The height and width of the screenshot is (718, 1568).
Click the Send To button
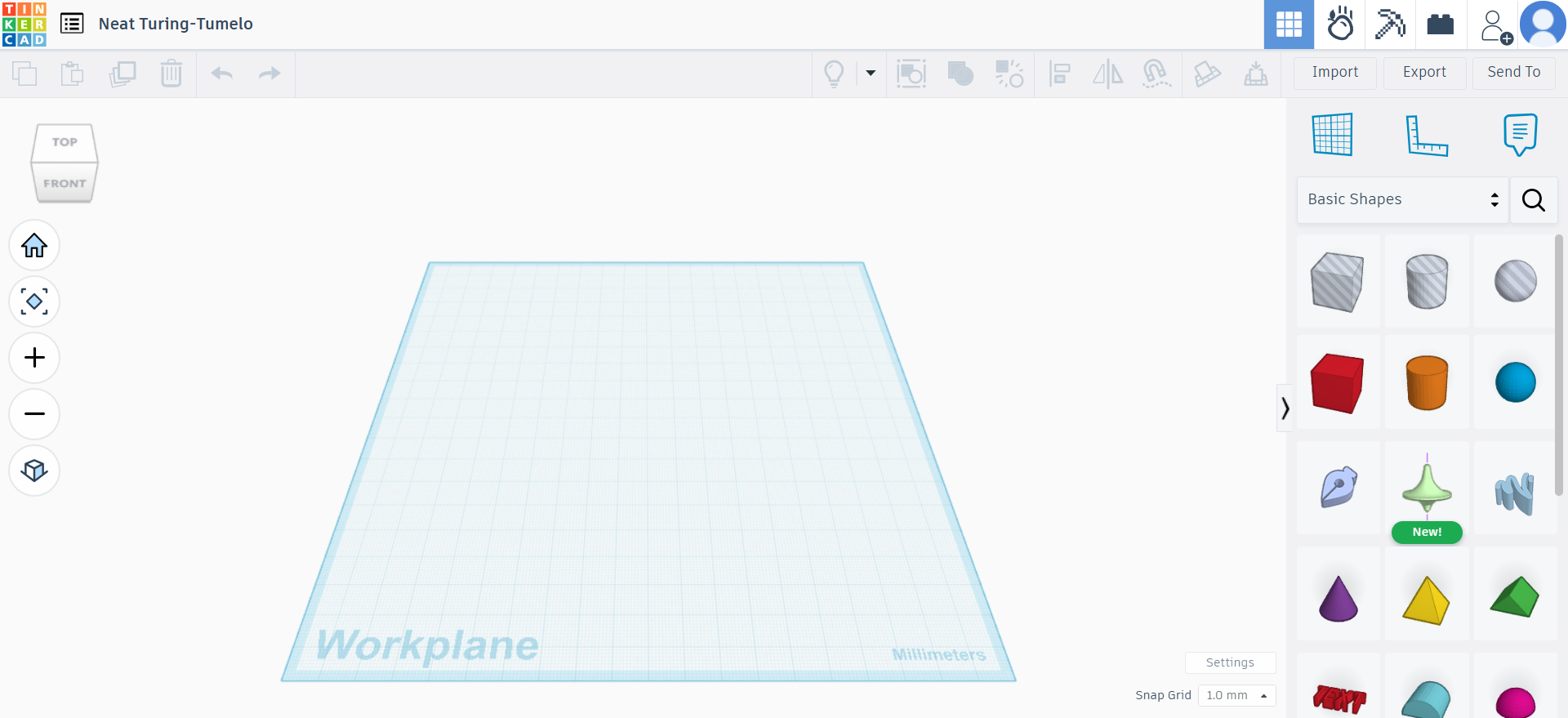click(1514, 72)
